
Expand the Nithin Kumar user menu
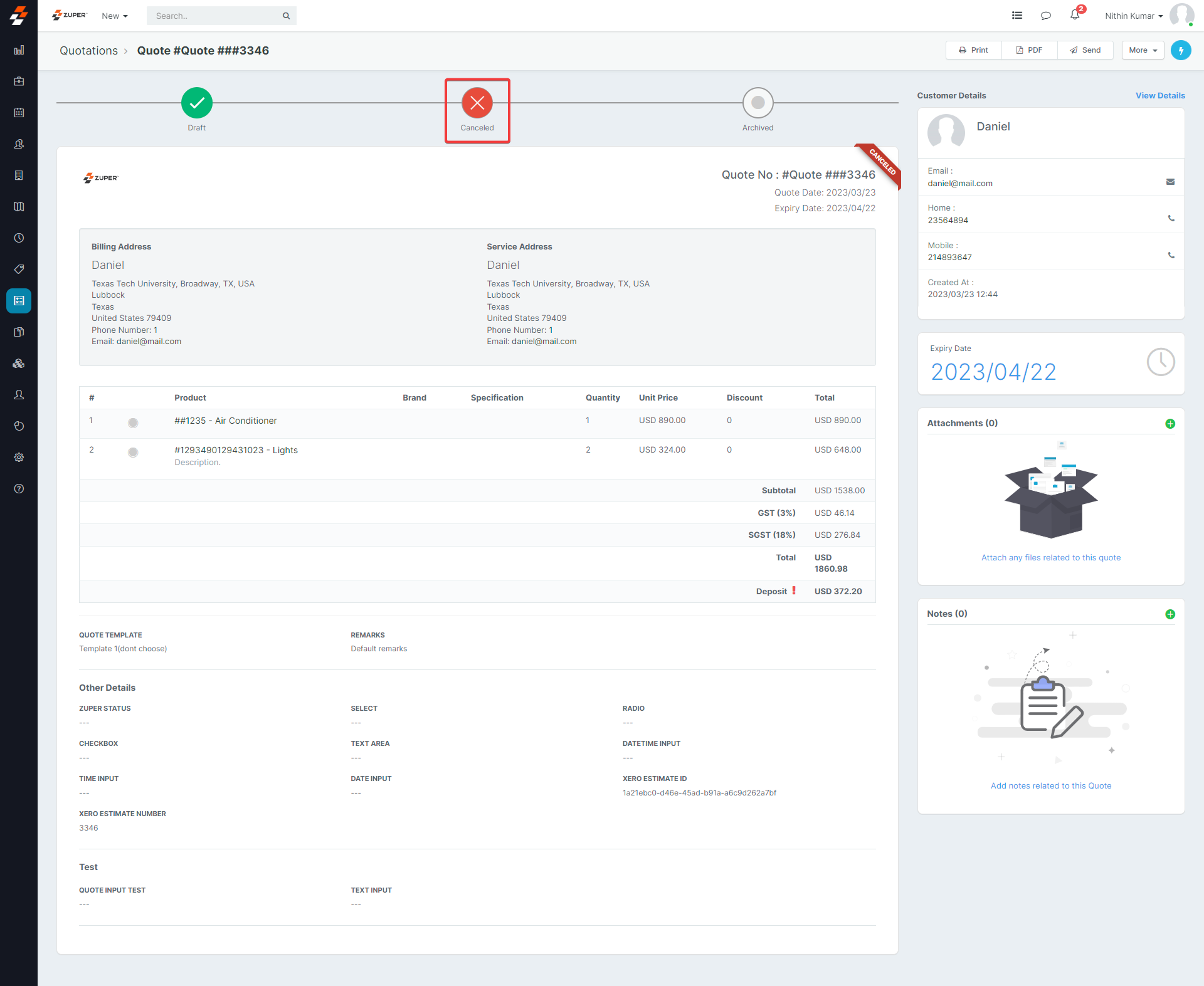pos(1134,16)
